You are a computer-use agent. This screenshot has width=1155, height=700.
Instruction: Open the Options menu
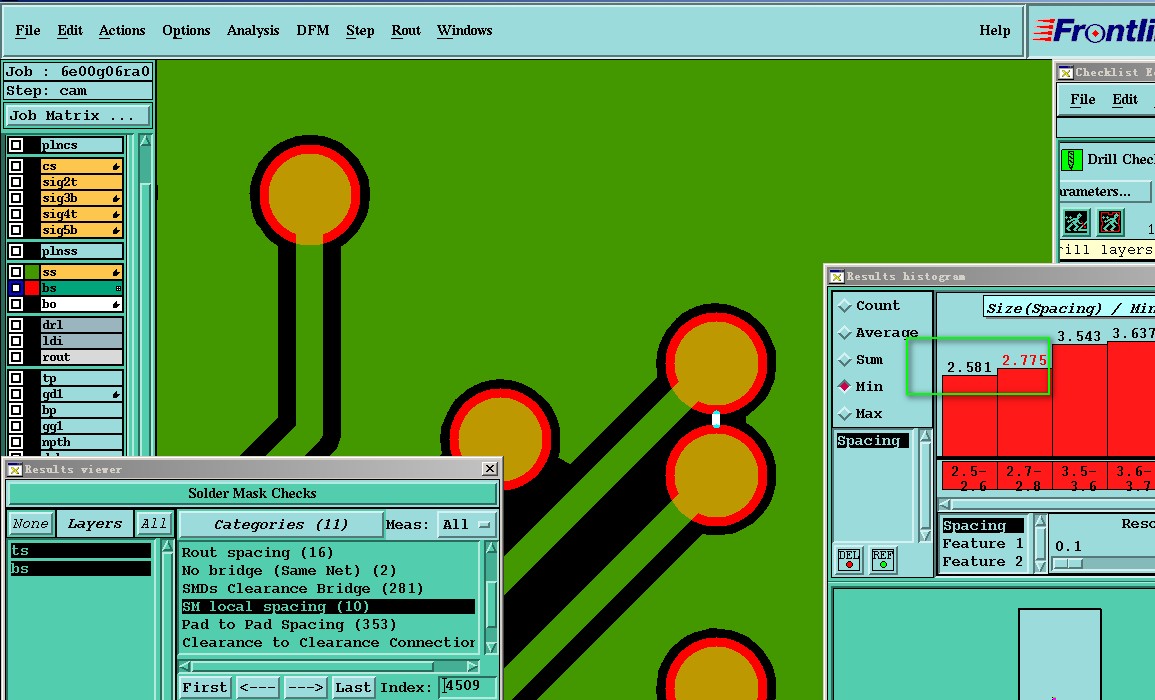point(186,30)
